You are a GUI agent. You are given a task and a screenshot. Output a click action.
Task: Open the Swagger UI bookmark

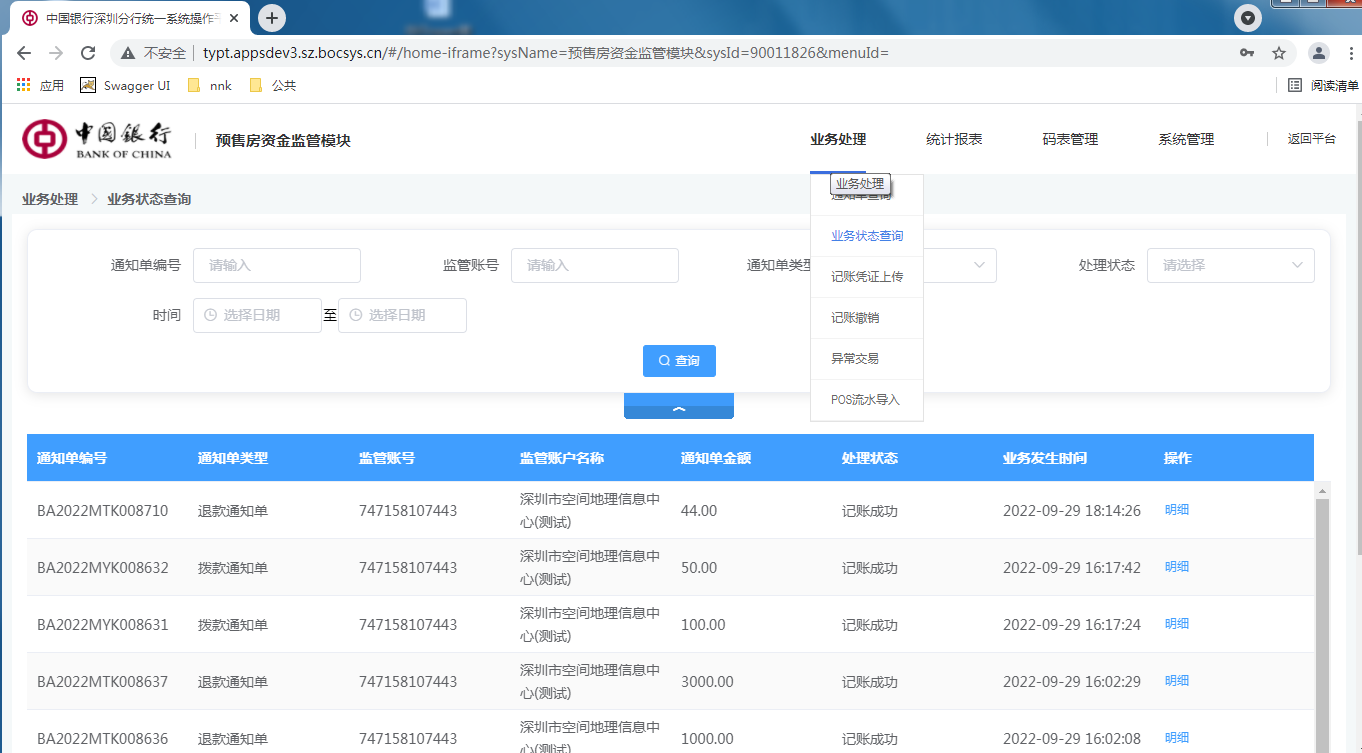click(x=126, y=85)
